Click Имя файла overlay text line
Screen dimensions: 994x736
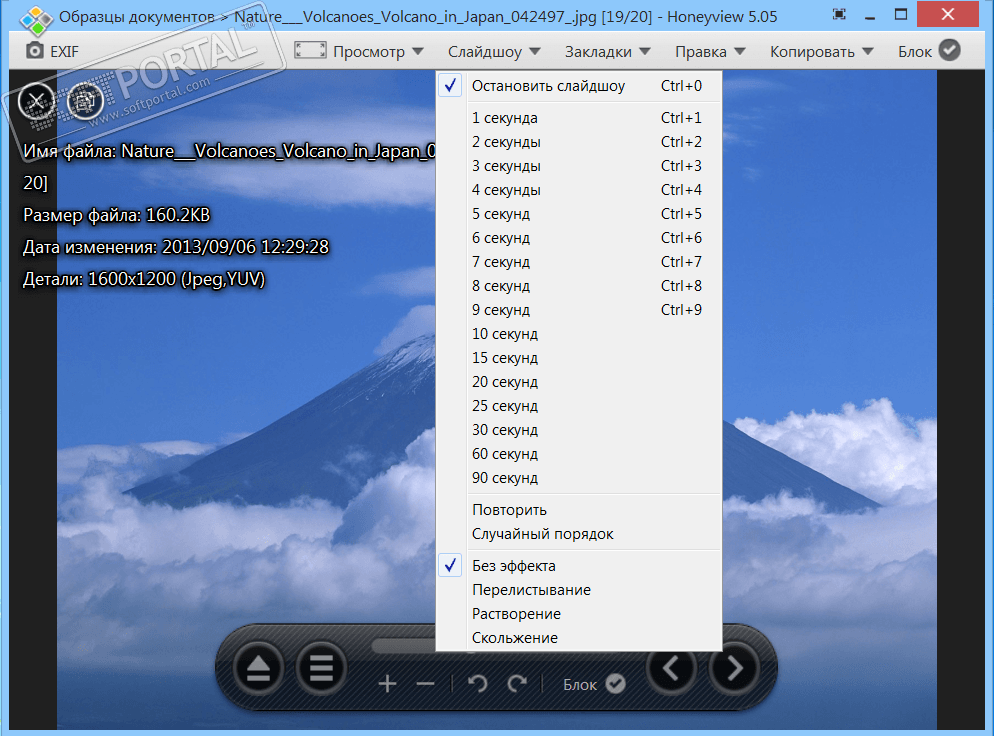(x=229, y=152)
